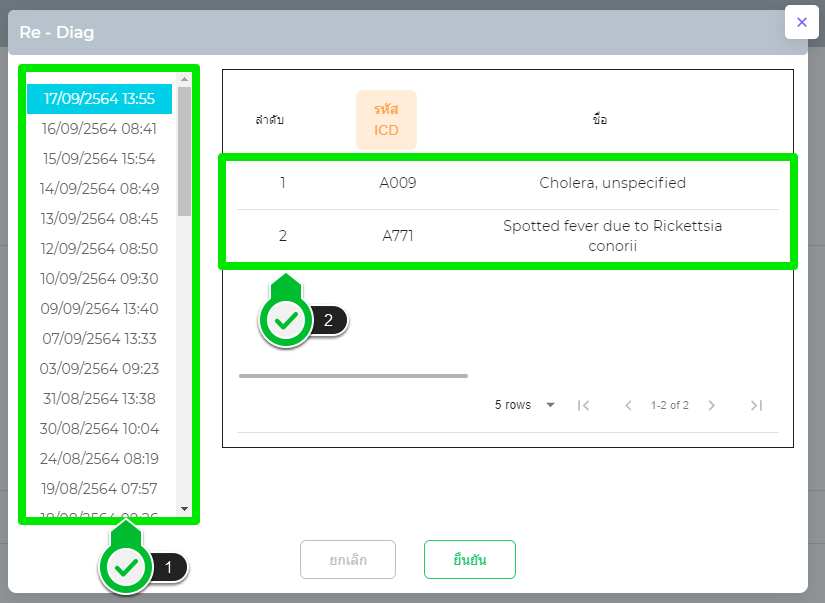The width and height of the screenshot is (825, 603).
Task: Pick the 03/09/2564 09:23 entry
Action: (99, 368)
